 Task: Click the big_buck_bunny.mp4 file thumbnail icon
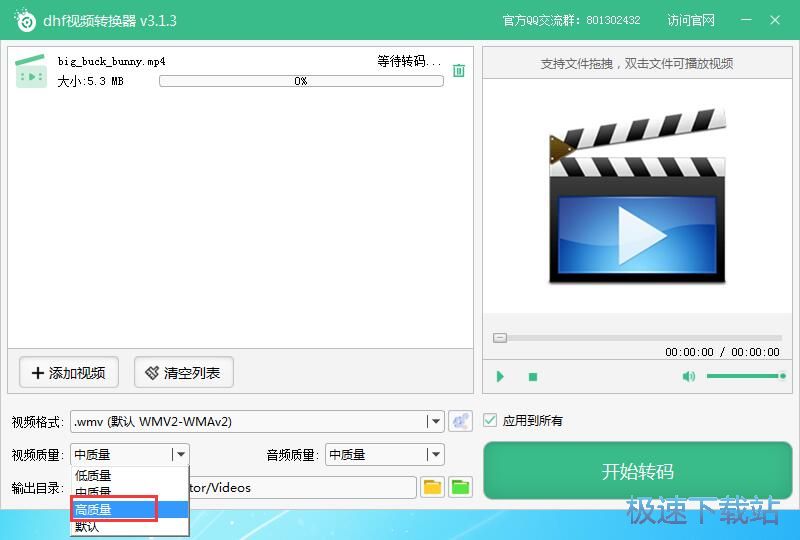coord(31,71)
